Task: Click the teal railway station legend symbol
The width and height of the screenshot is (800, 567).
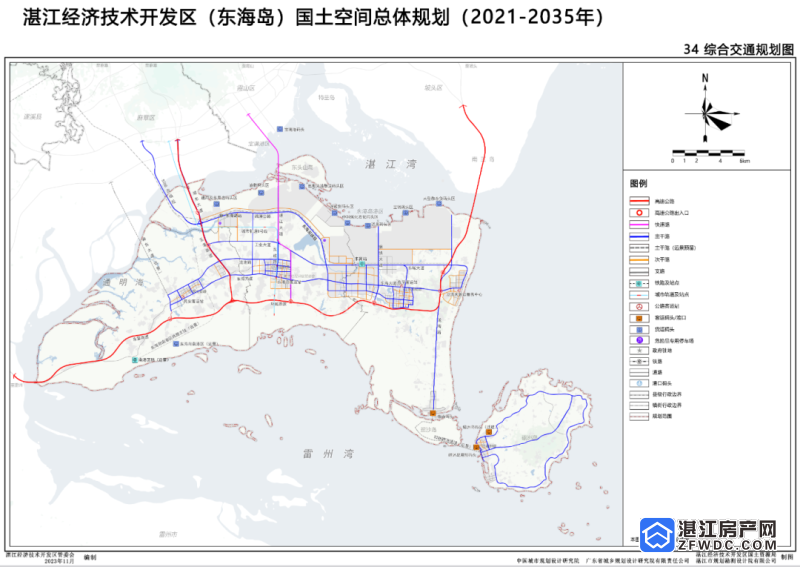Action: [639, 283]
